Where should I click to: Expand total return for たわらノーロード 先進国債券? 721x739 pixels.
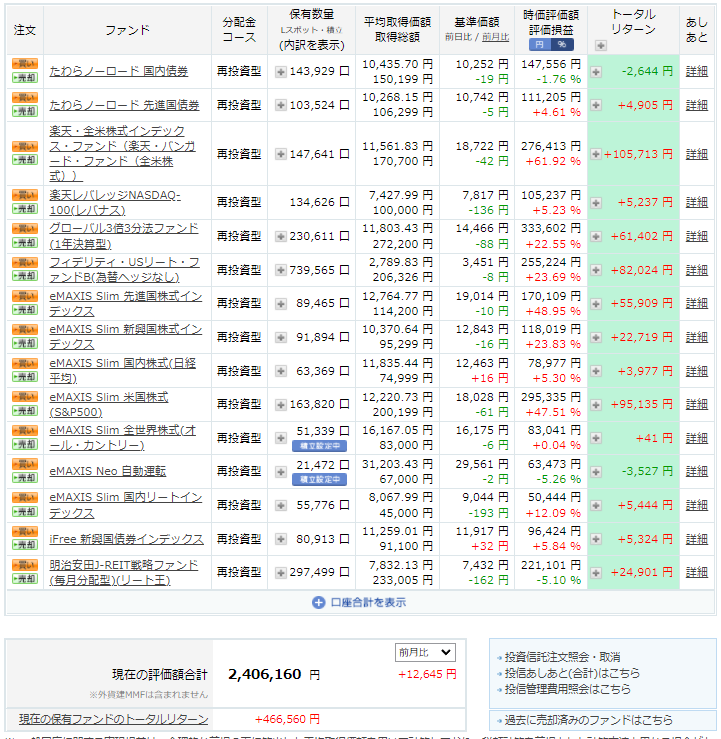(x=596, y=105)
